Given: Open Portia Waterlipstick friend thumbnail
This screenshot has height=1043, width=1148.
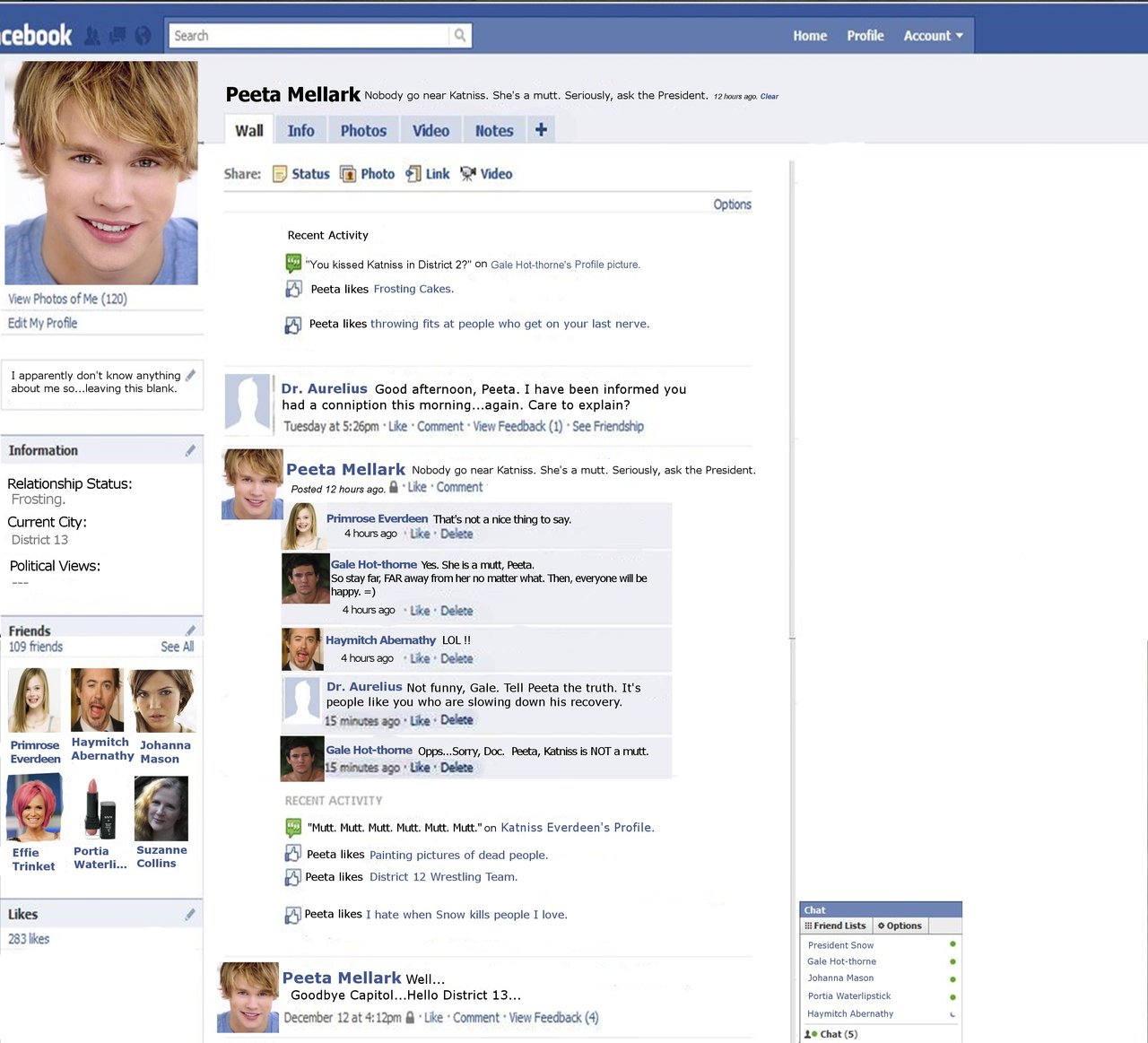Looking at the screenshot, I should (x=100, y=809).
